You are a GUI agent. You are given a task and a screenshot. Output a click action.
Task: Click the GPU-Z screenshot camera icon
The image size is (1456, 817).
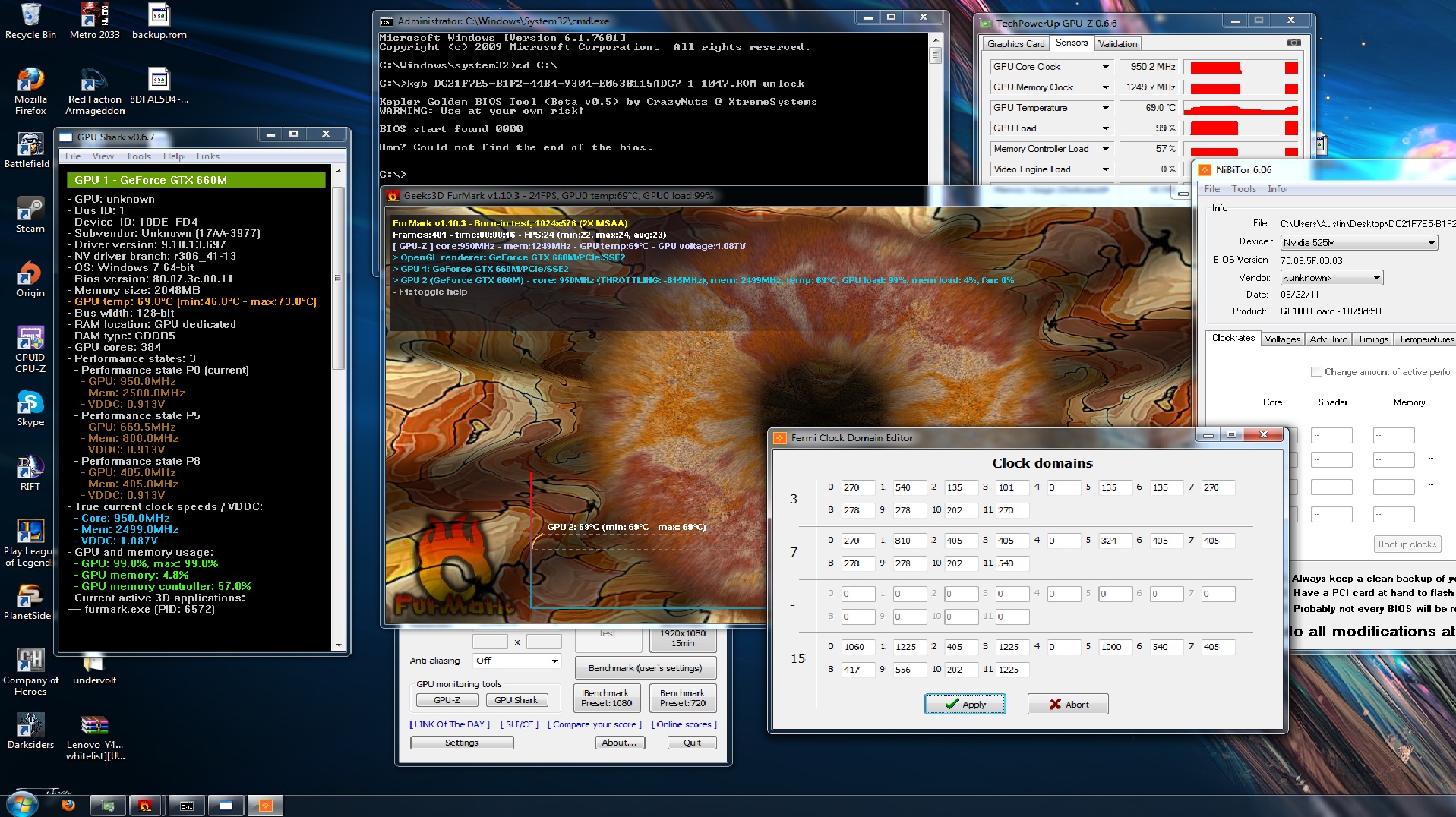click(1293, 43)
